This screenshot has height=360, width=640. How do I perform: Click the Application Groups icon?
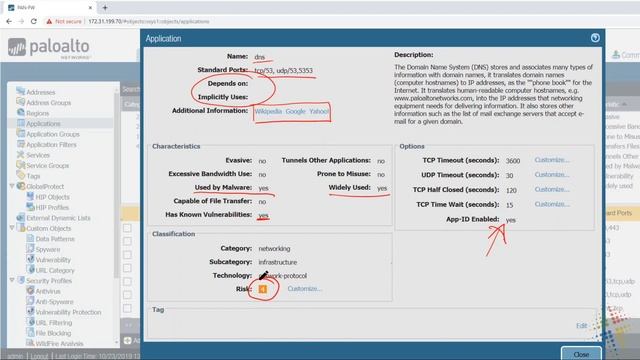[20, 133]
